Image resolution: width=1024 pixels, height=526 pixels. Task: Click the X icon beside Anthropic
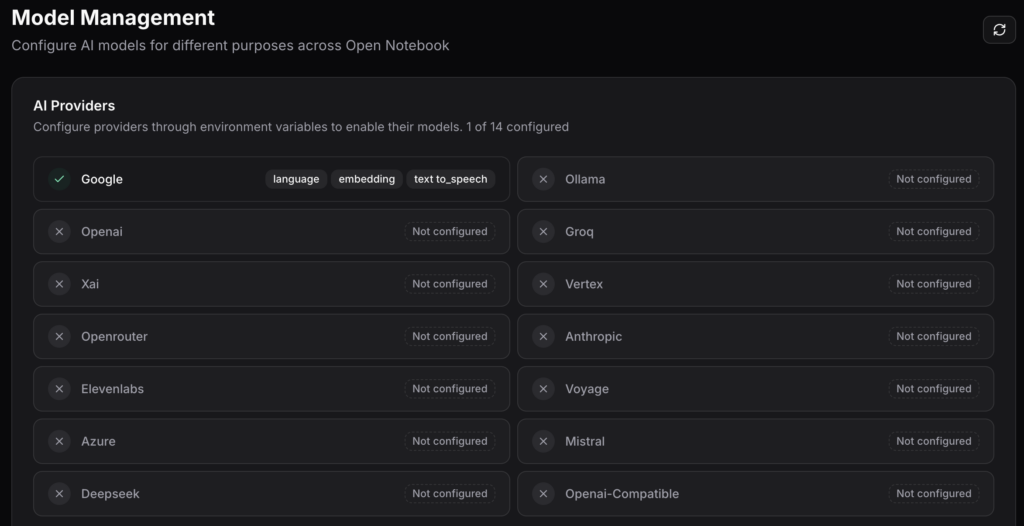click(x=543, y=337)
